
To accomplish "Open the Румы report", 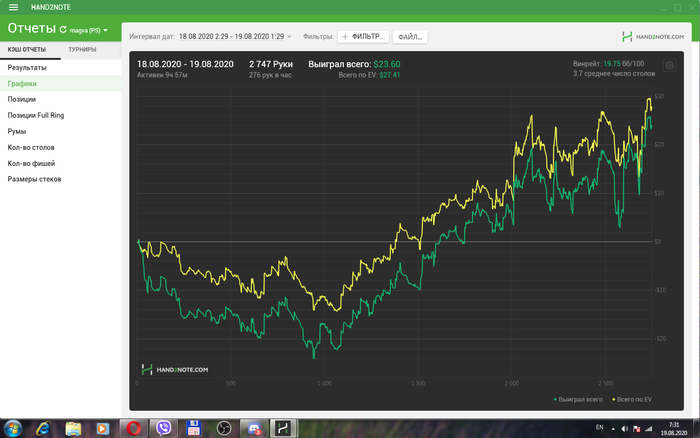I will click(61, 131).
